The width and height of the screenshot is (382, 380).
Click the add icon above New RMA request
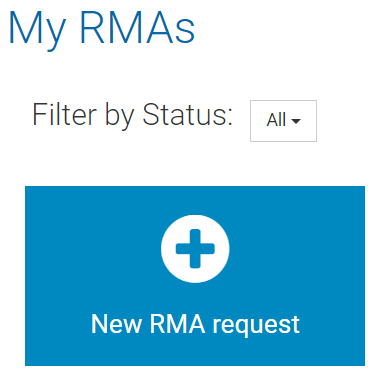(195, 249)
